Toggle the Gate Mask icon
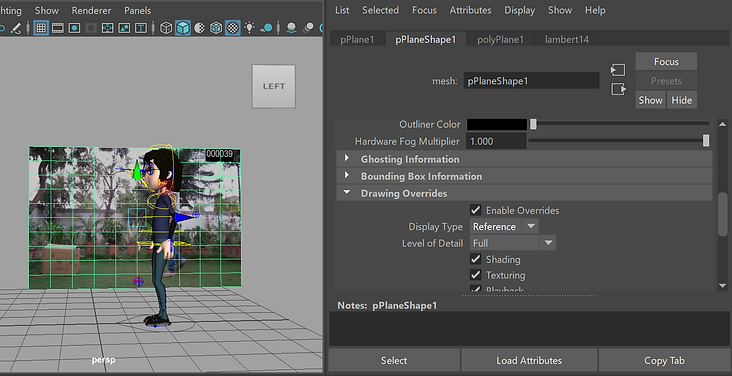 [91, 28]
